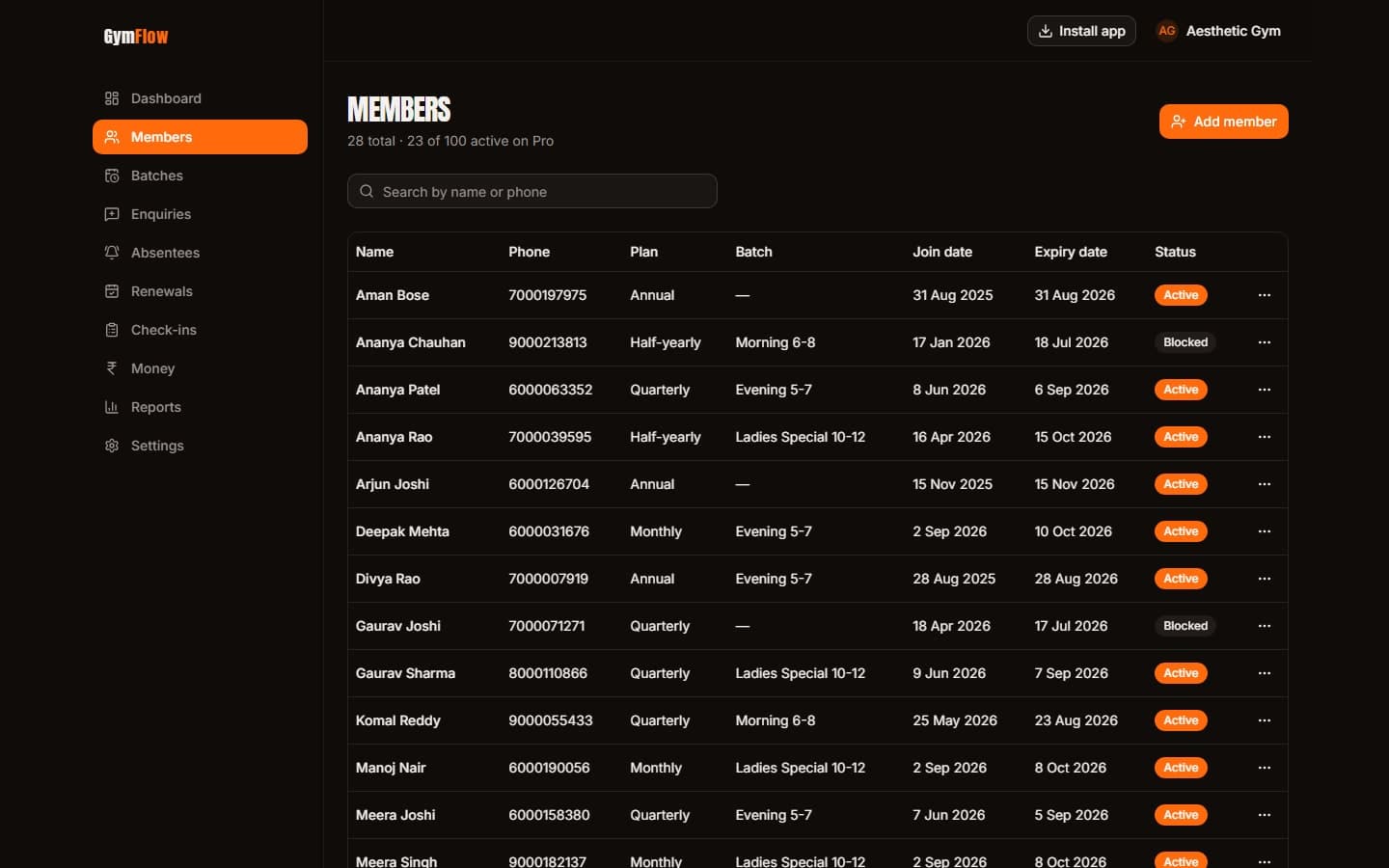Click the Status column header
Screen dimensions: 1389x868
click(x=1175, y=252)
